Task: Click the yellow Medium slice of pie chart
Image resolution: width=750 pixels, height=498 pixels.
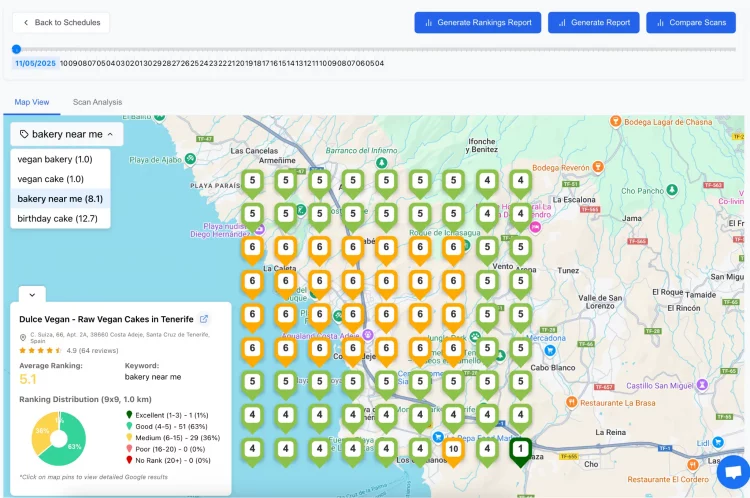Action: [41, 433]
